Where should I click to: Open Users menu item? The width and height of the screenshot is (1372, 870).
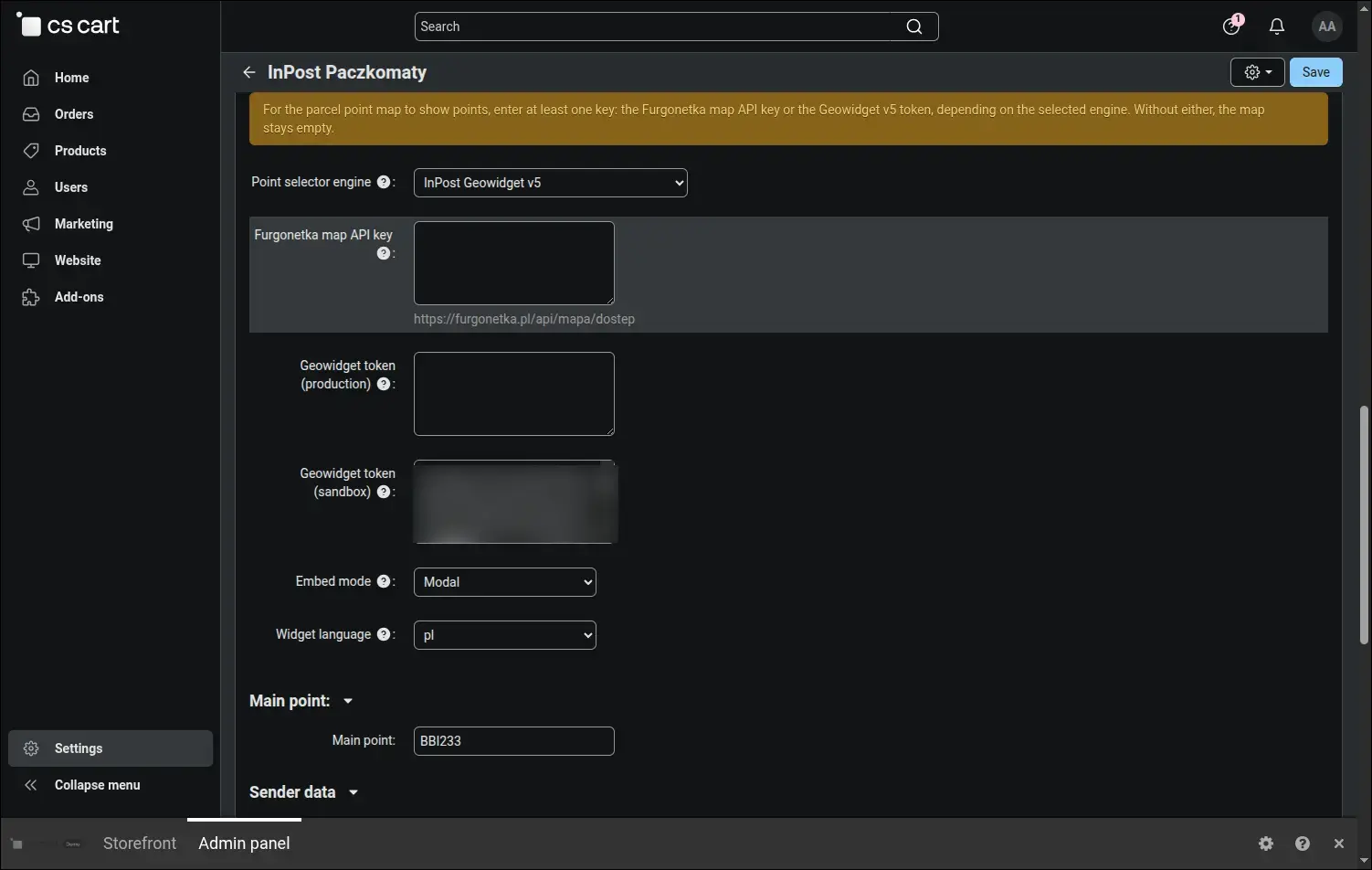click(110, 187)
